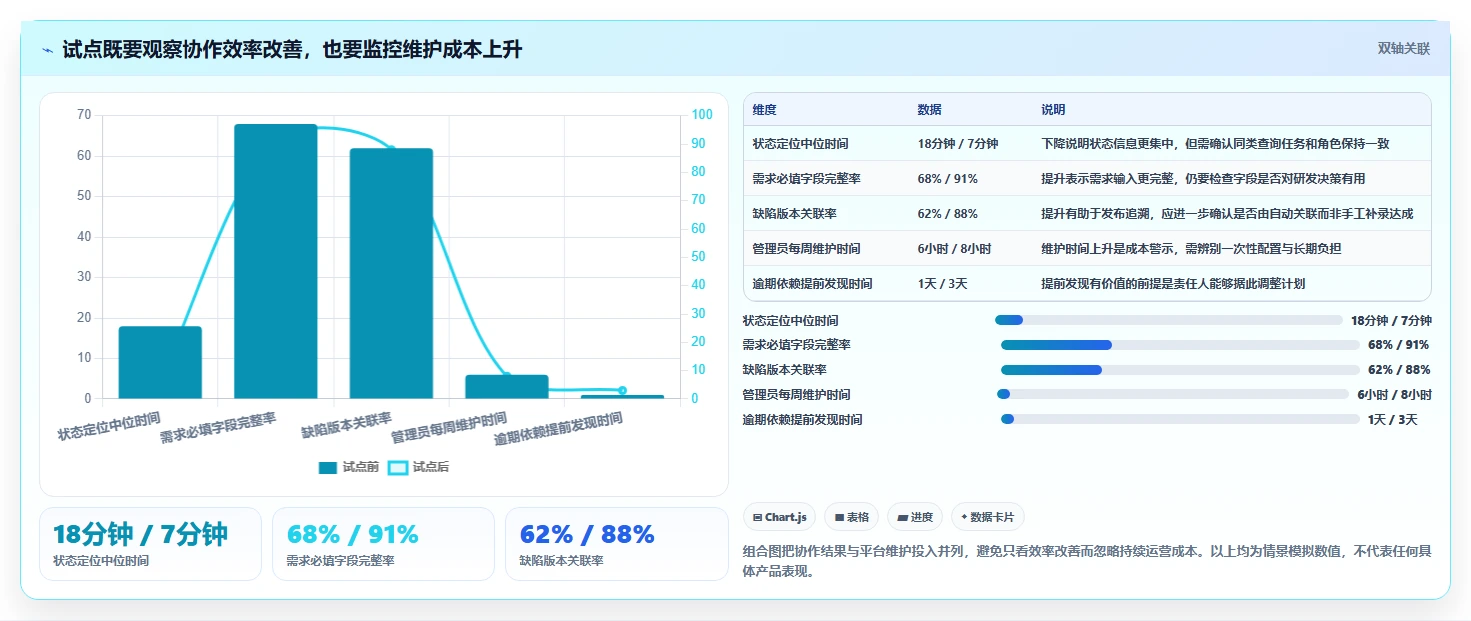Click the 管理员每周维护时间 bar in chart
The width and height of the screenshot is (1471, 621).
coord(507,387)
